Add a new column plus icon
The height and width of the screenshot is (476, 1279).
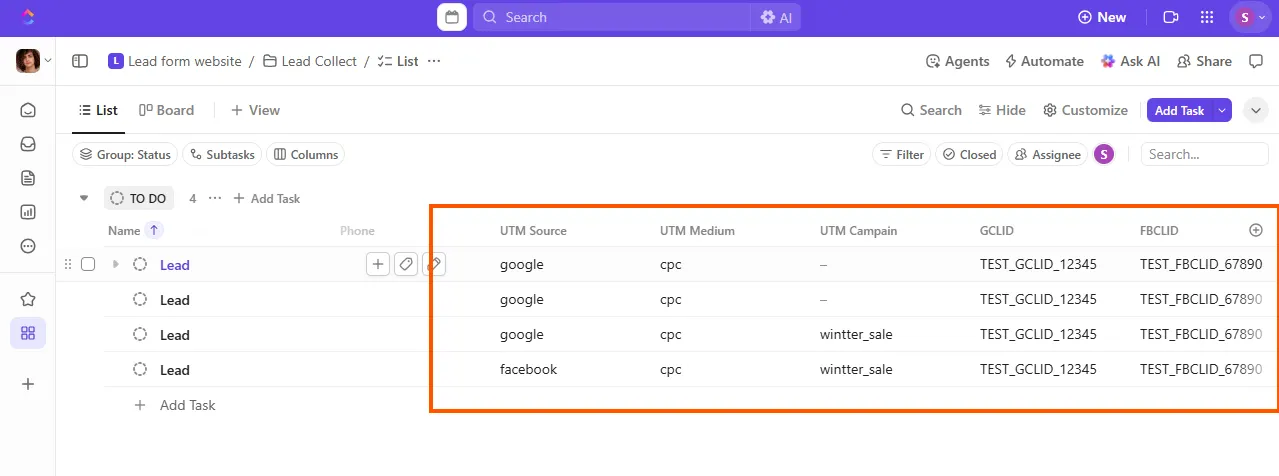click(1256, 230)
